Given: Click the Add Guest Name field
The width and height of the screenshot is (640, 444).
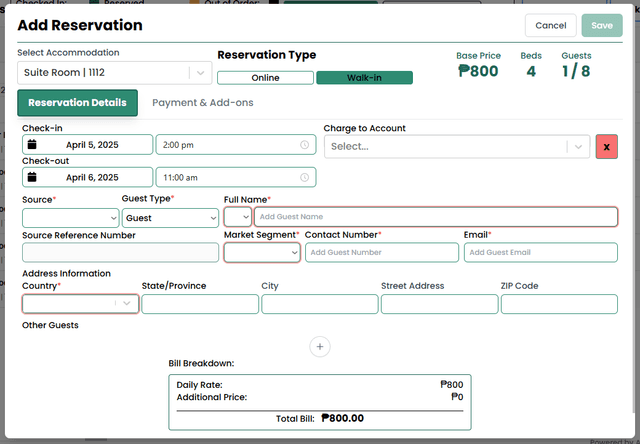Looking at the screenshot, I should 435,217.
